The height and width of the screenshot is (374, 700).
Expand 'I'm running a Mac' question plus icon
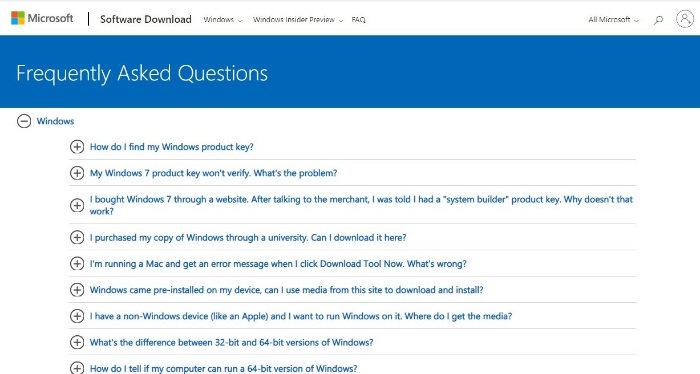[77, 264]
